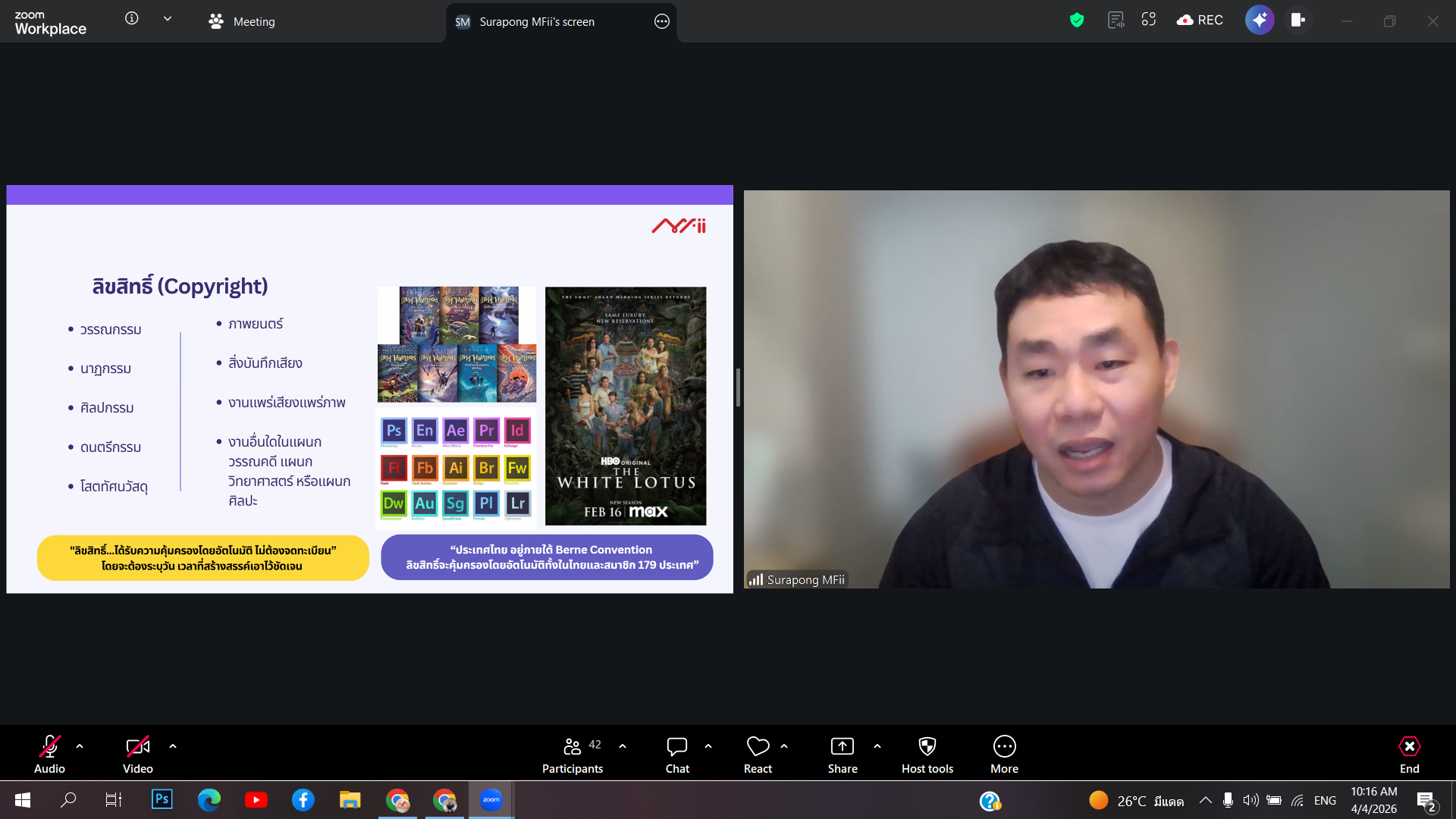Open Host tools shield button
This screenshot has width=1456, height=819.
(927, 755)
